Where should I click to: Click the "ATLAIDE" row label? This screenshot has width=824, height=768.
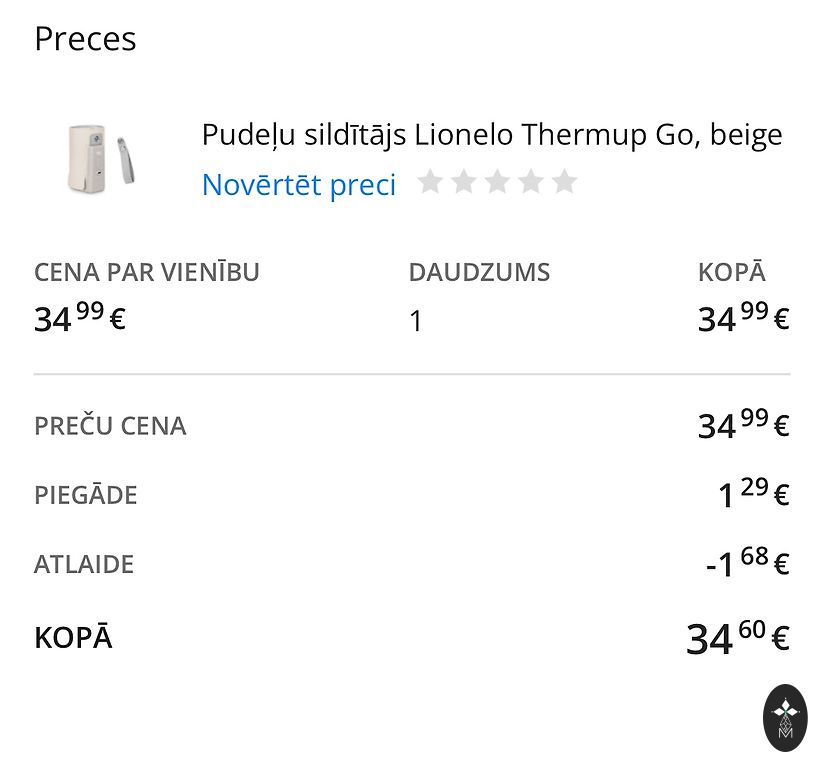pos(84,564)
